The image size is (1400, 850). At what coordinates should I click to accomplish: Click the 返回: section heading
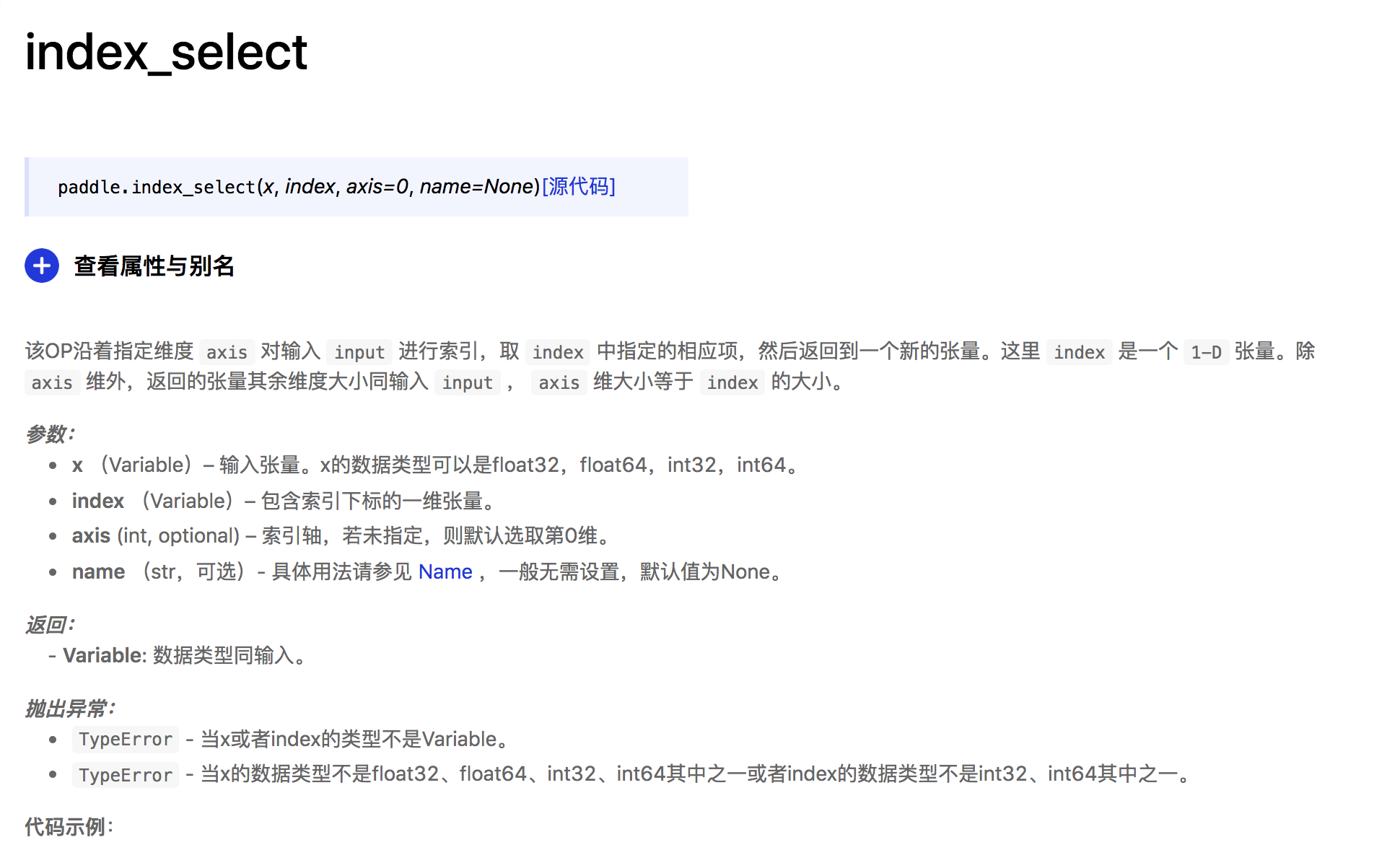[49, 624]
